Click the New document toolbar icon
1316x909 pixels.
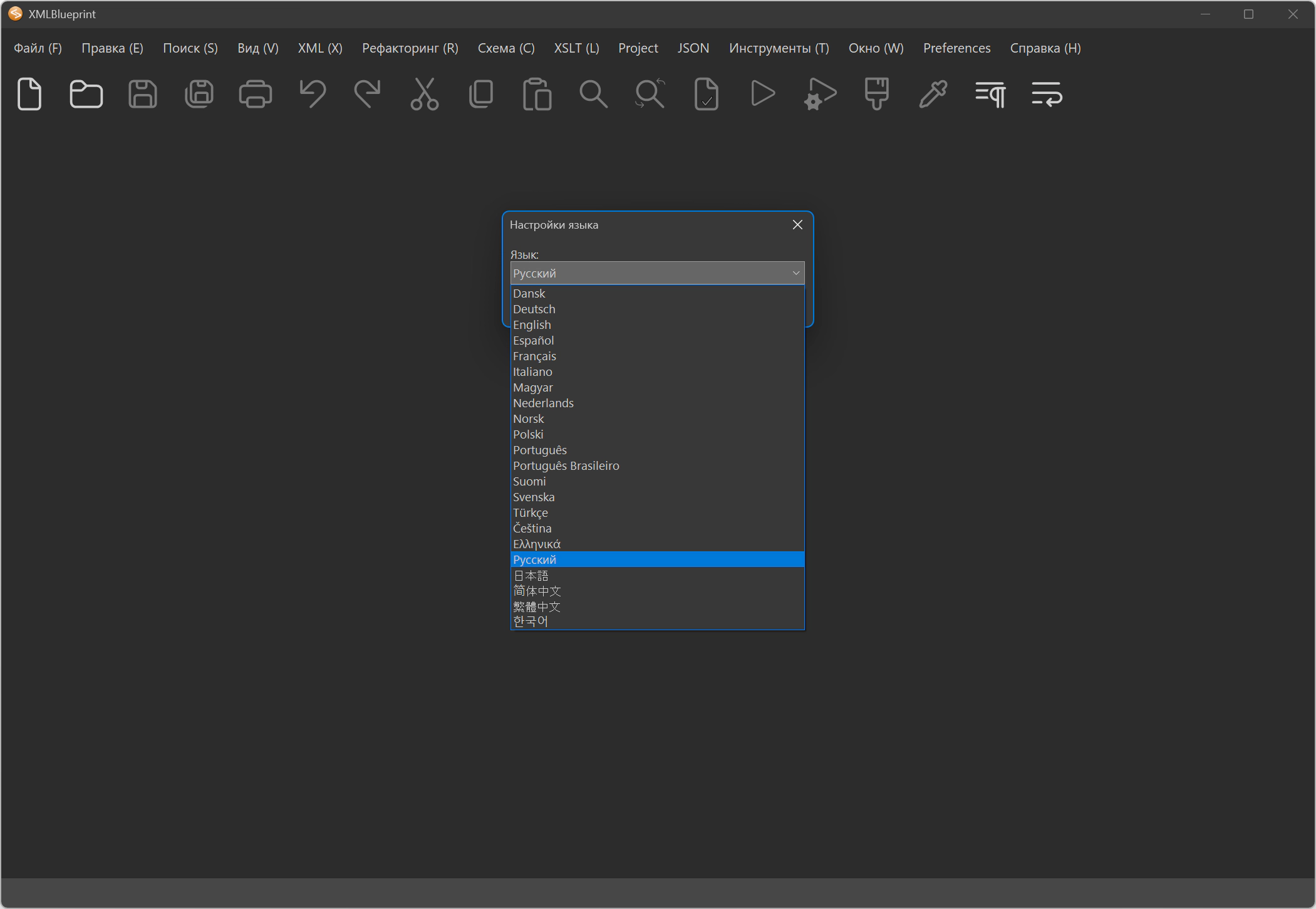(29, 94)
